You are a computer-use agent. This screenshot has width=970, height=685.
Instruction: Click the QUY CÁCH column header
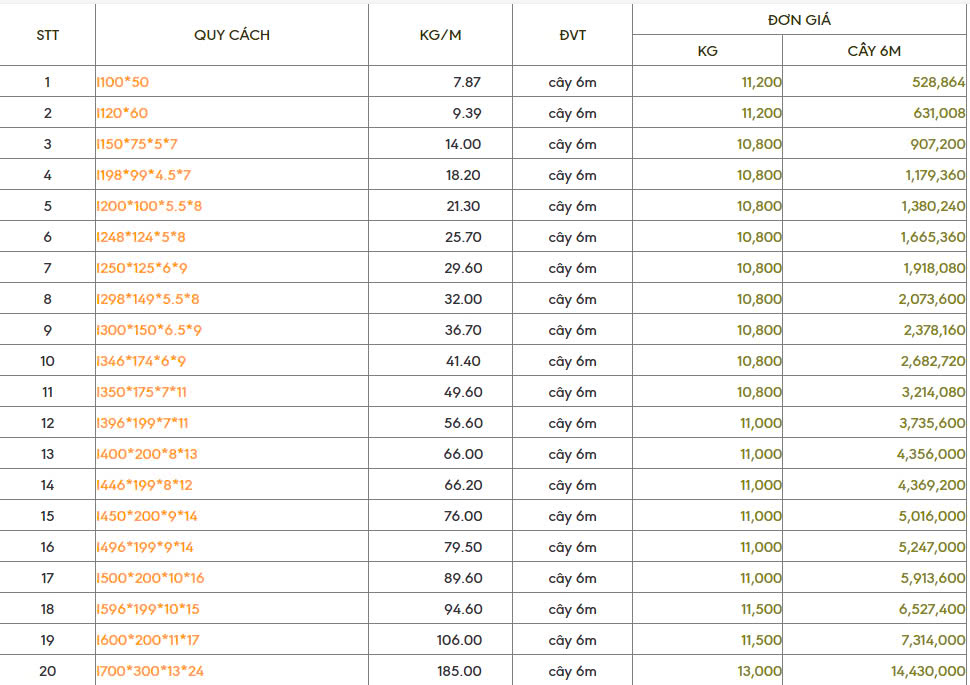tap(232, 35)
